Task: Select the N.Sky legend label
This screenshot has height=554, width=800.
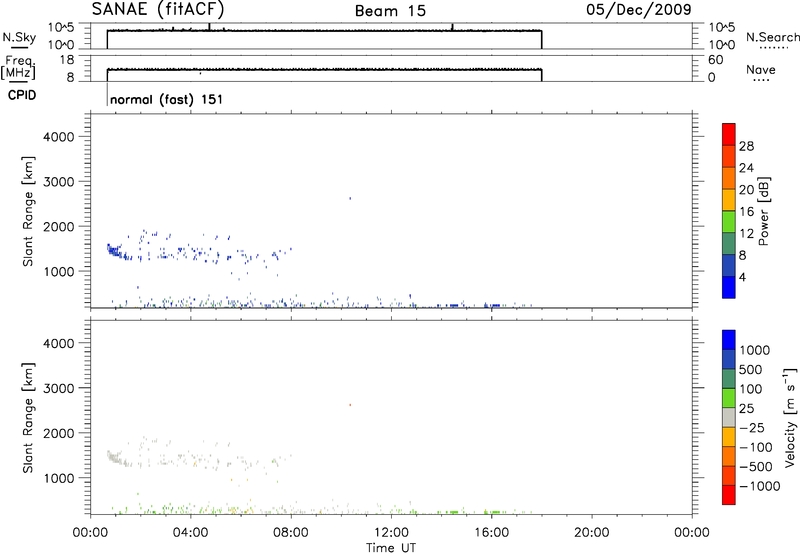Action: click(x=19, y=37)
